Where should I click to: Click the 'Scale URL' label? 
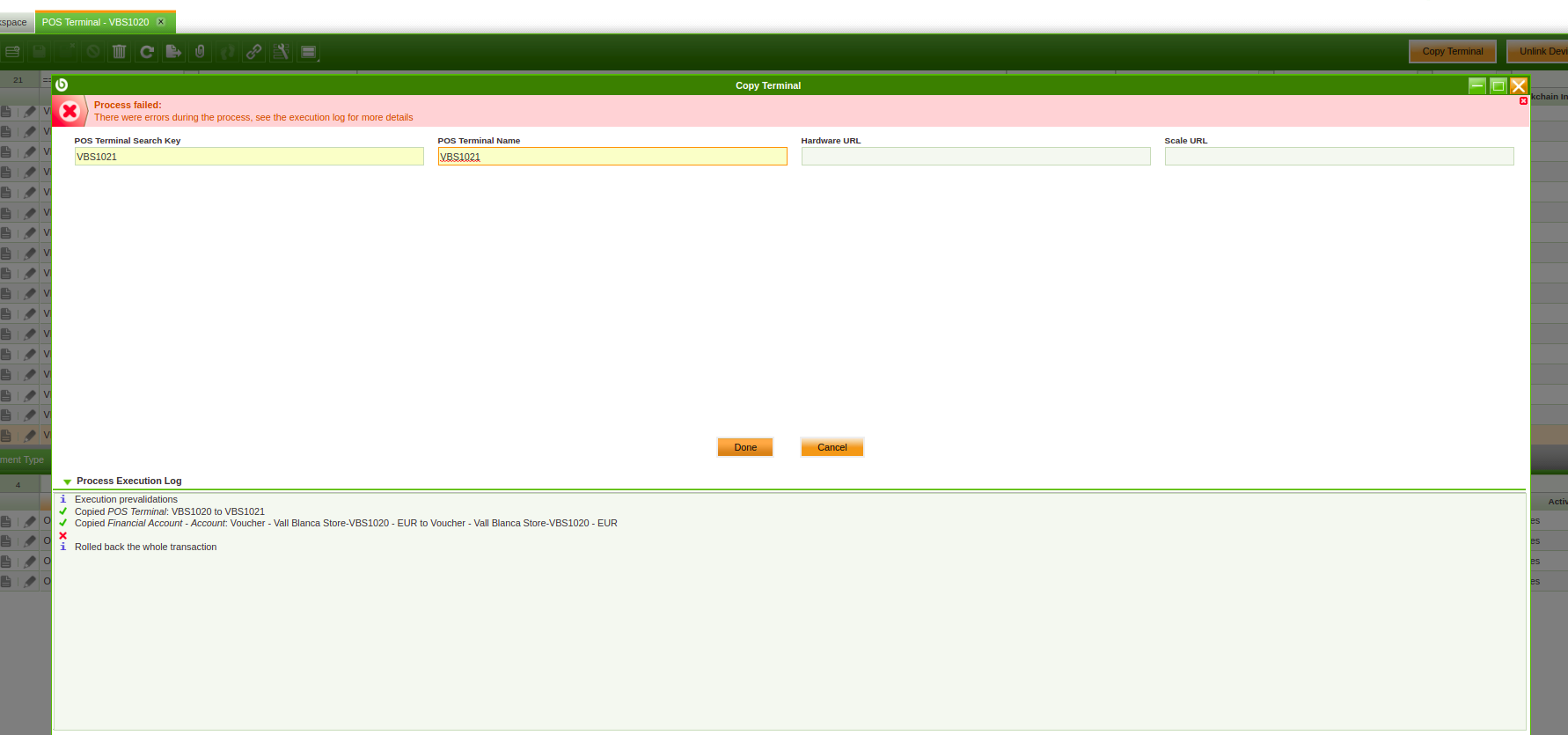click(1186, 141)
